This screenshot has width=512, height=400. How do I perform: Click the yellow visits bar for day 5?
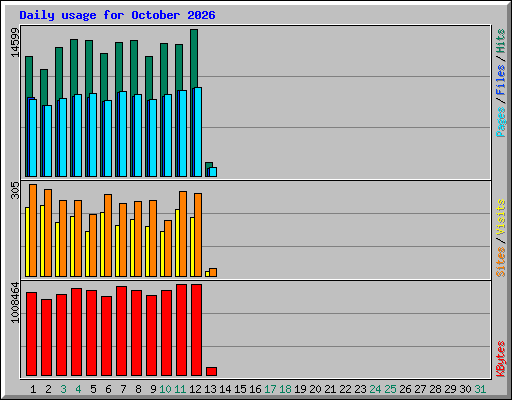(x=87, y=254)
